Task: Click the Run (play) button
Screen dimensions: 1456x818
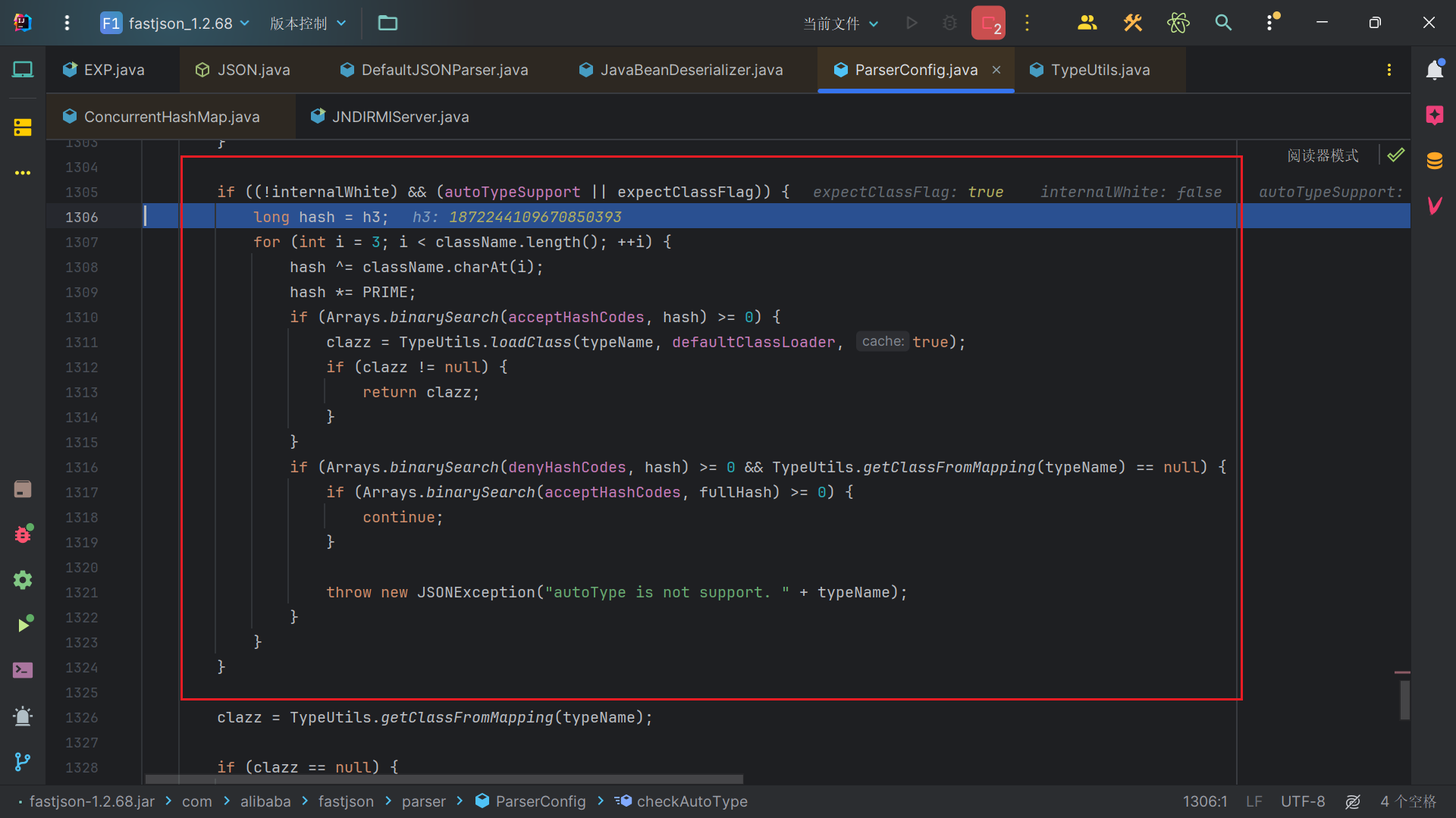Action: (912, 23)
